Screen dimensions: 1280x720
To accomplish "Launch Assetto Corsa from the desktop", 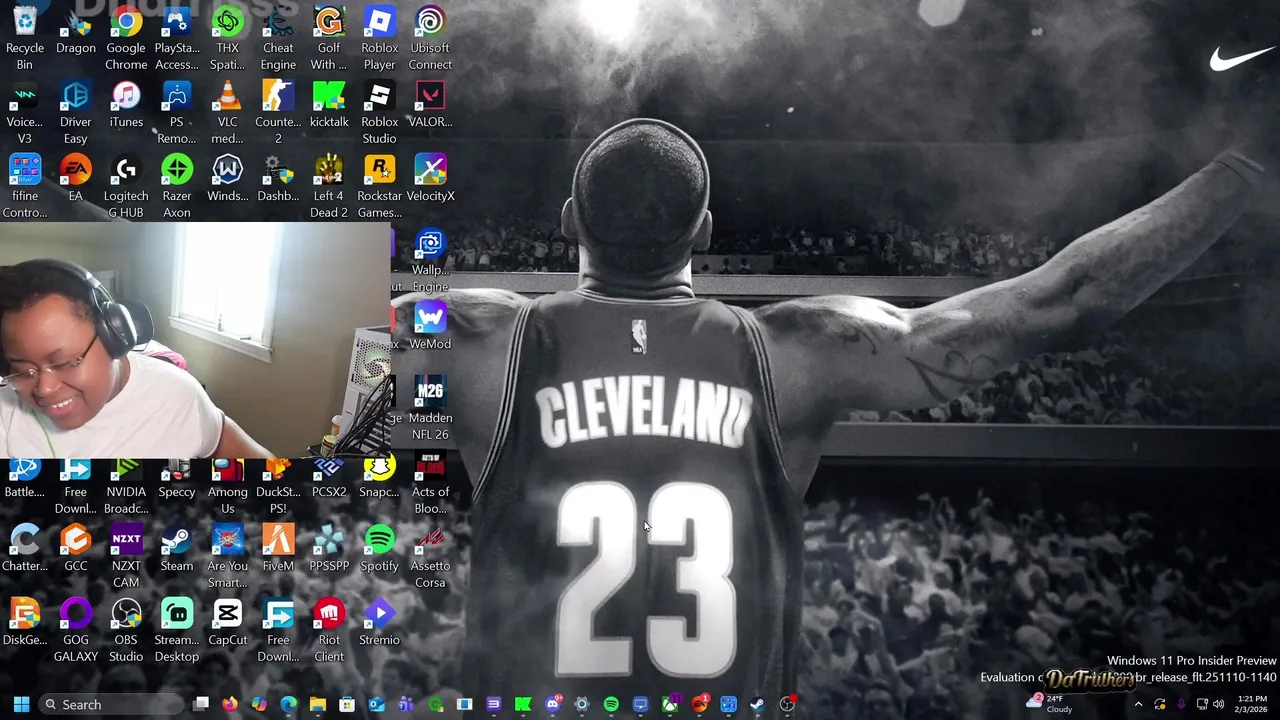I will point(430,556).
